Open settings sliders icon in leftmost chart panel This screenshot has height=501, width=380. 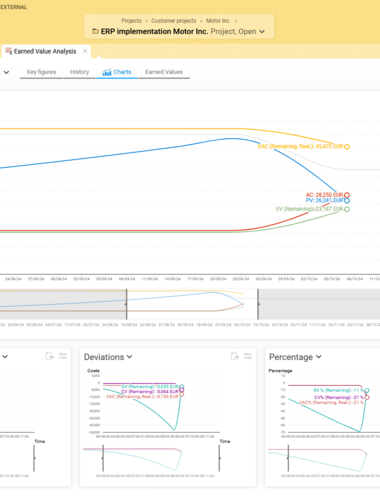(x=63, y=356)
